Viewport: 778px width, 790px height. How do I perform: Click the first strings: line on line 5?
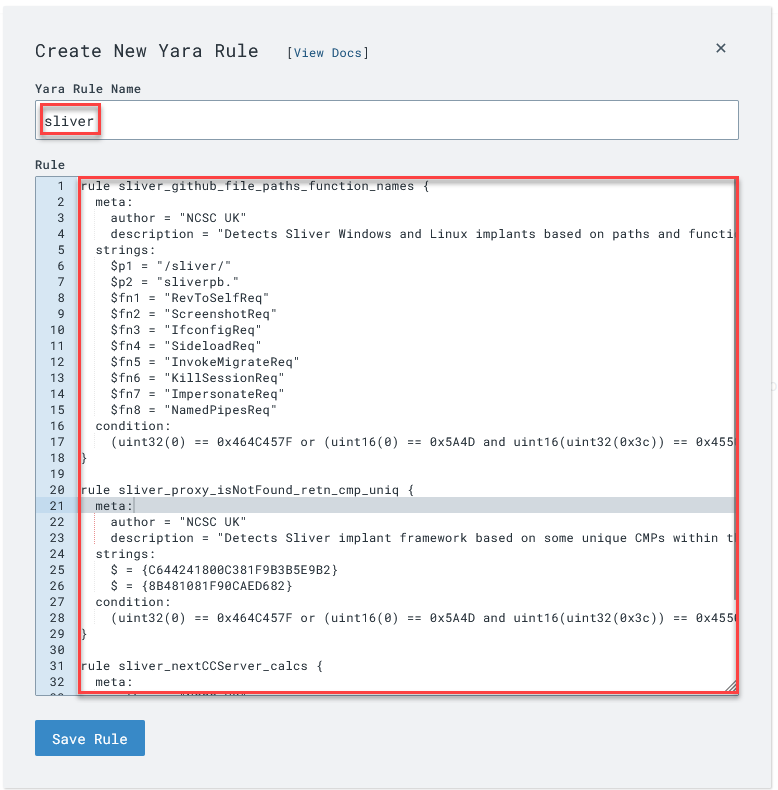125,250
